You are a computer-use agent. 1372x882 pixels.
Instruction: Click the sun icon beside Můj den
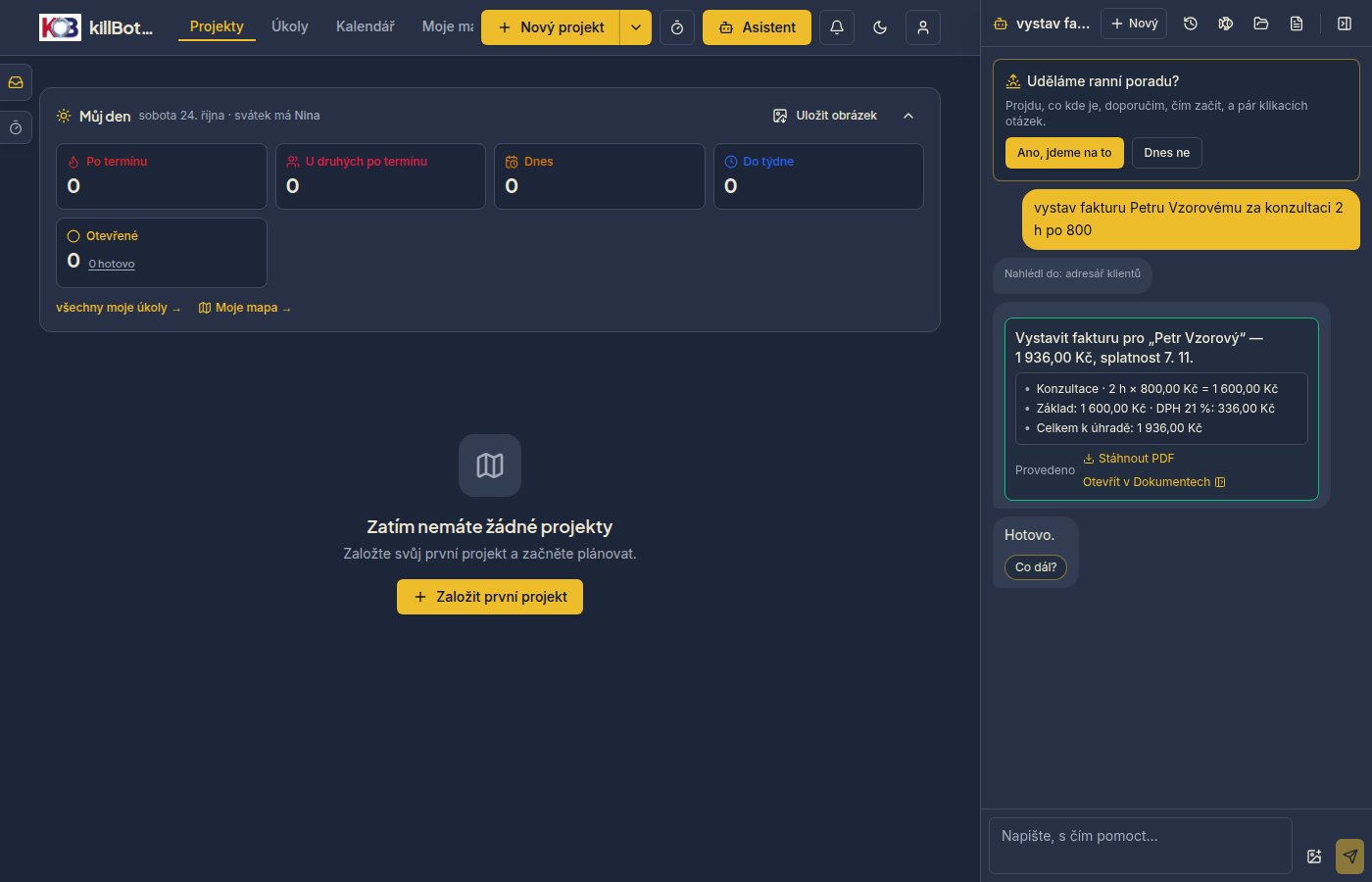click(x=64, y=116)
